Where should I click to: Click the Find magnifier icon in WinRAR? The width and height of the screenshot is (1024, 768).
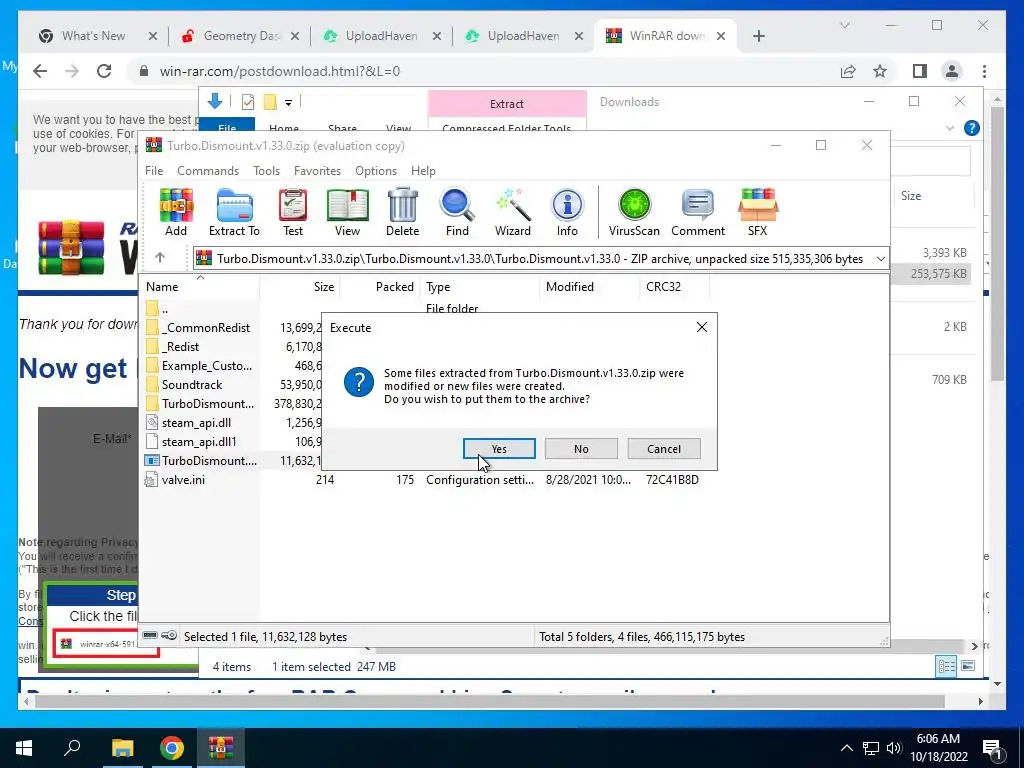point(457,212)
